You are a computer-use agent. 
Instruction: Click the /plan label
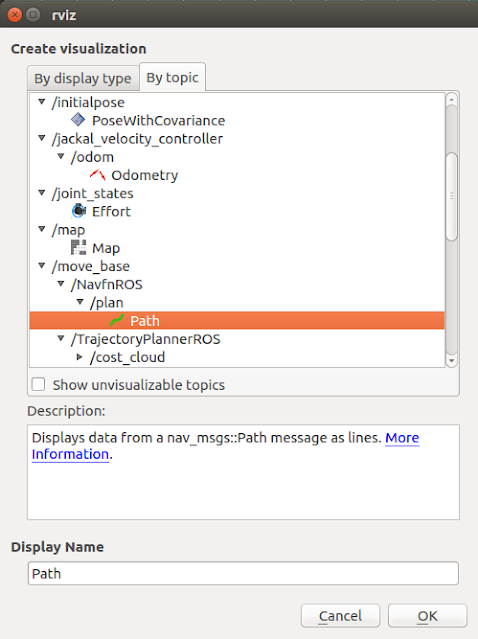106,303
